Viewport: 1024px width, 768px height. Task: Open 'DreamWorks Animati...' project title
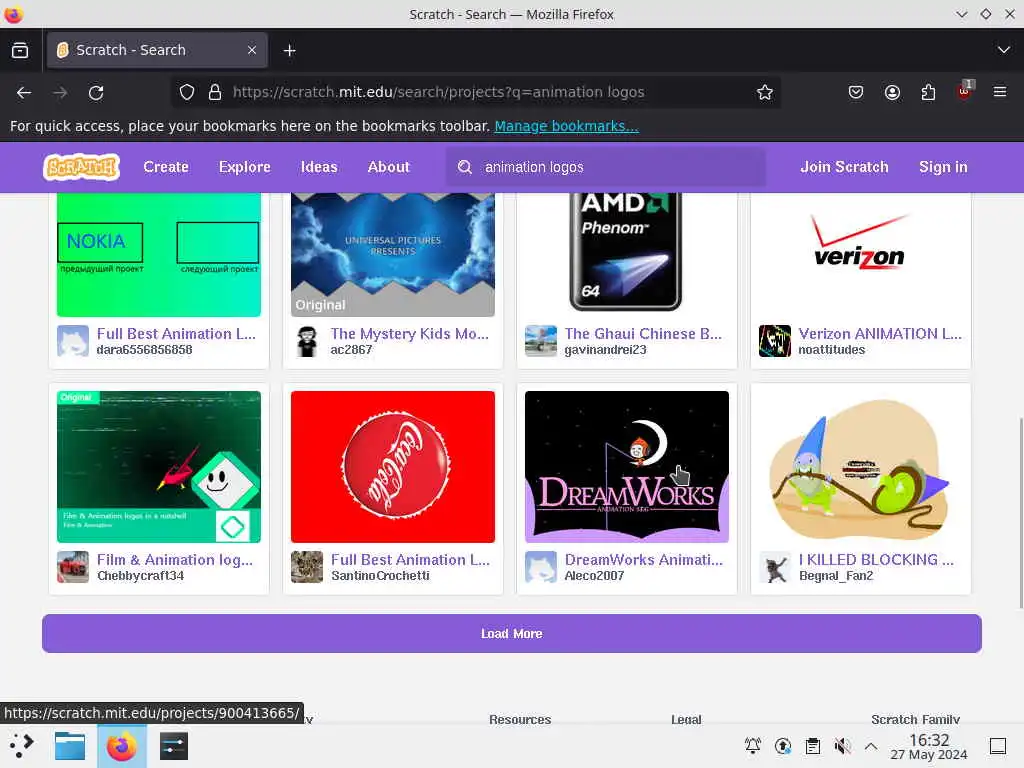tap(643, 560)
